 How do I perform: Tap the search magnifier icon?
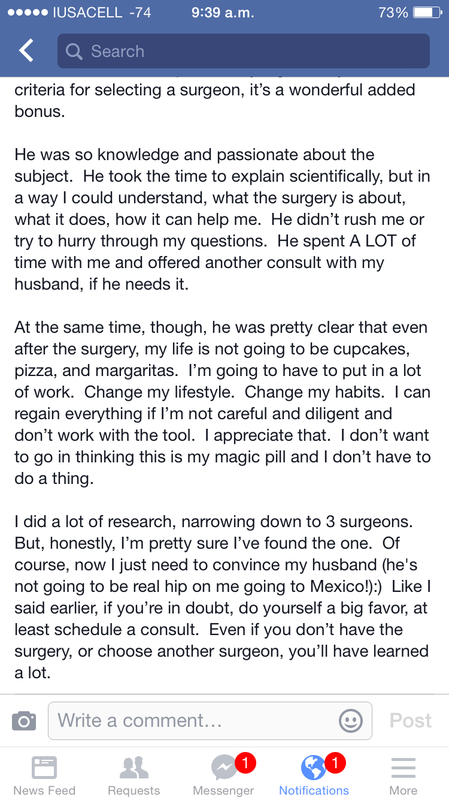pos(74,51)
